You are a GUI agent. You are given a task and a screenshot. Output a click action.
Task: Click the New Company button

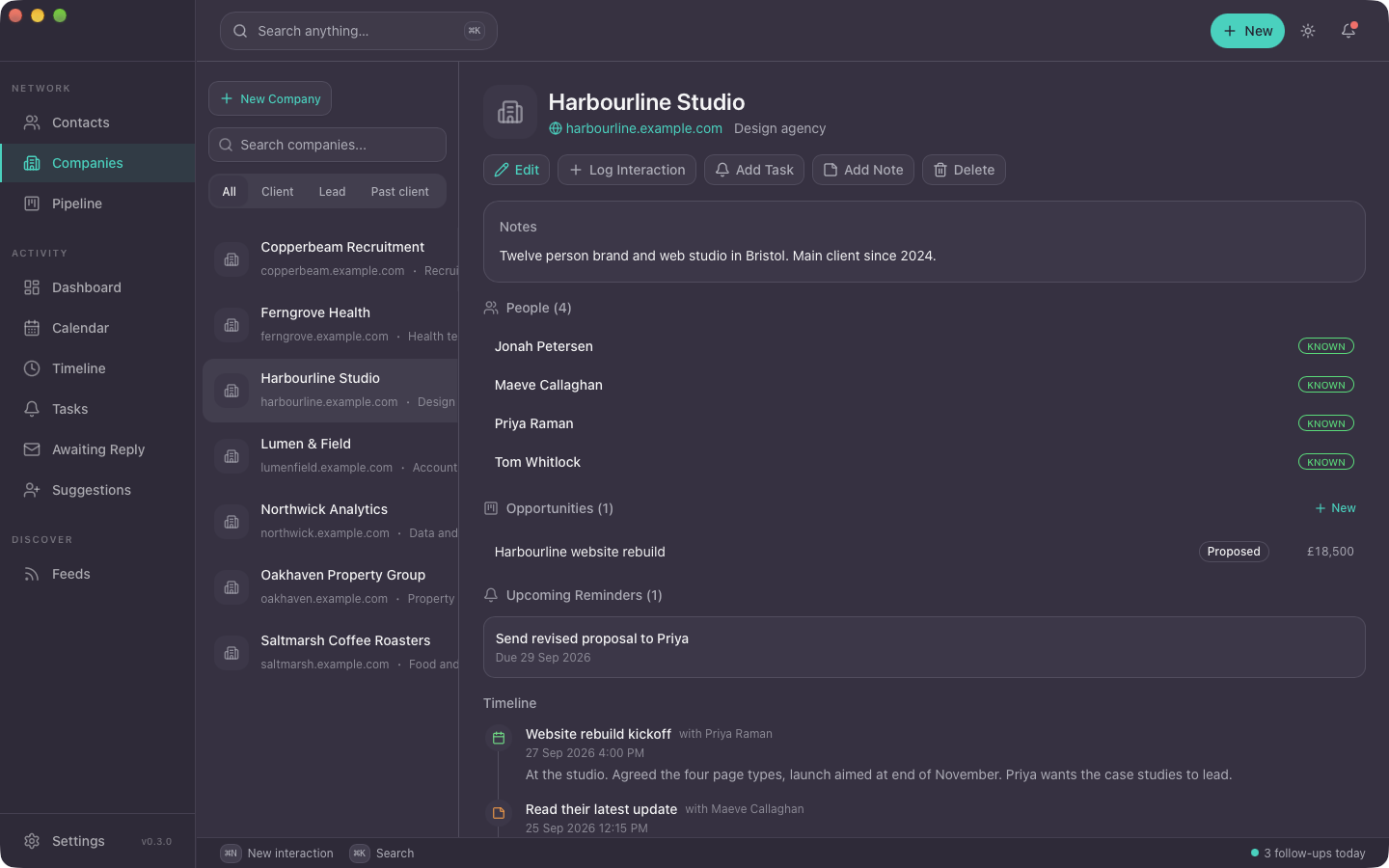(270, 98)
